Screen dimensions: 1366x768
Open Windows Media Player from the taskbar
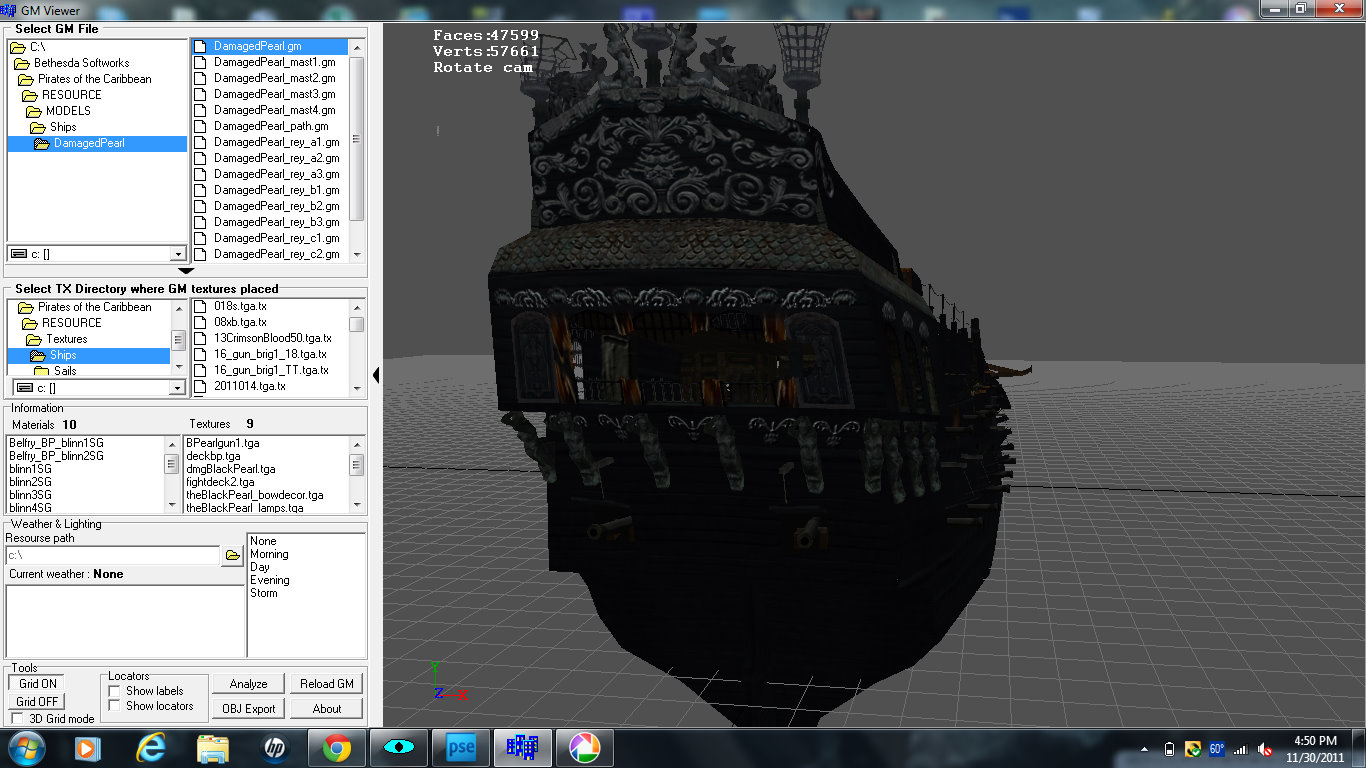coord(88,748)
